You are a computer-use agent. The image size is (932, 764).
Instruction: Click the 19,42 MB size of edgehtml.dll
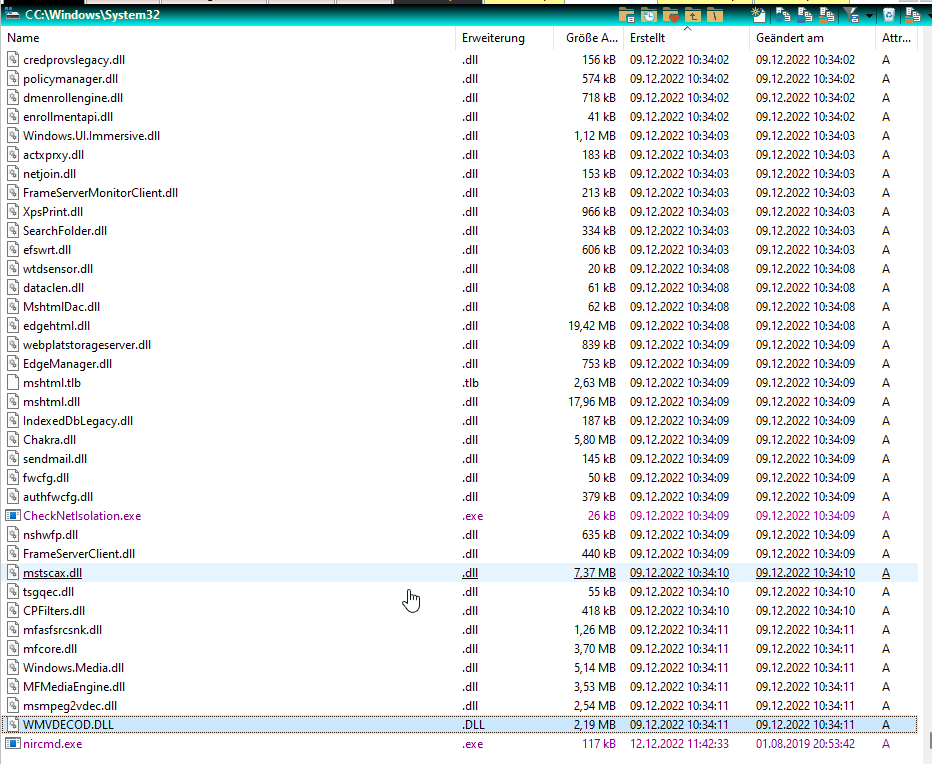click(591, 326)
